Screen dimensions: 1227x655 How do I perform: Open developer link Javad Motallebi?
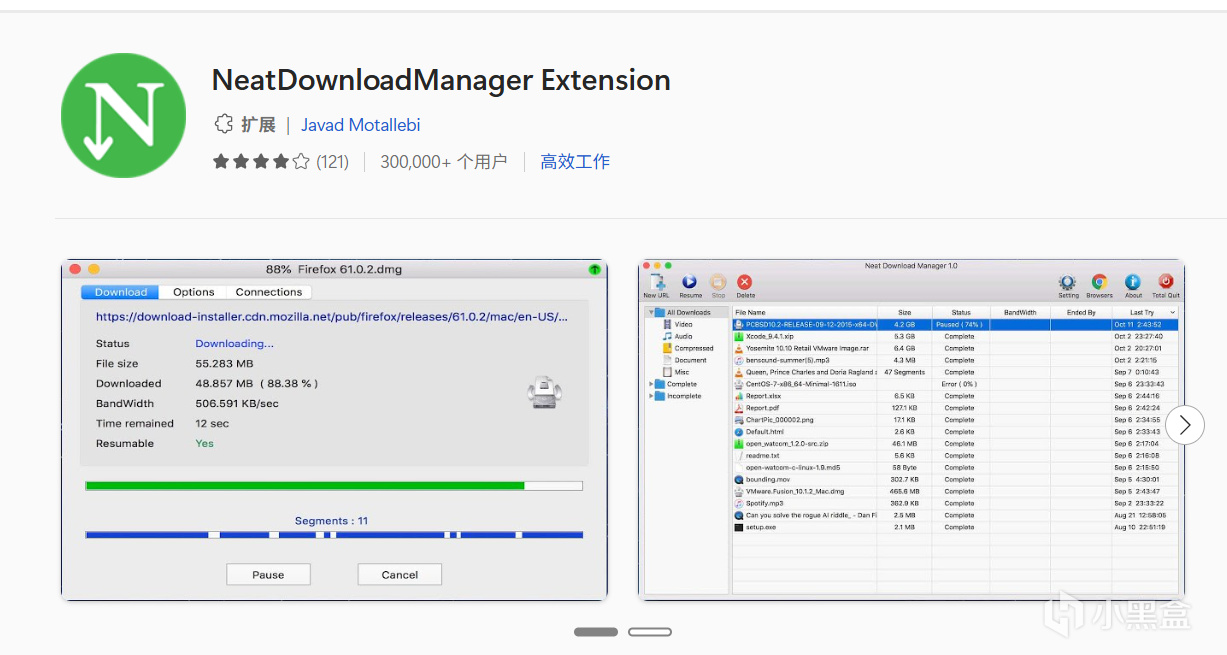(x=360, y=125)
